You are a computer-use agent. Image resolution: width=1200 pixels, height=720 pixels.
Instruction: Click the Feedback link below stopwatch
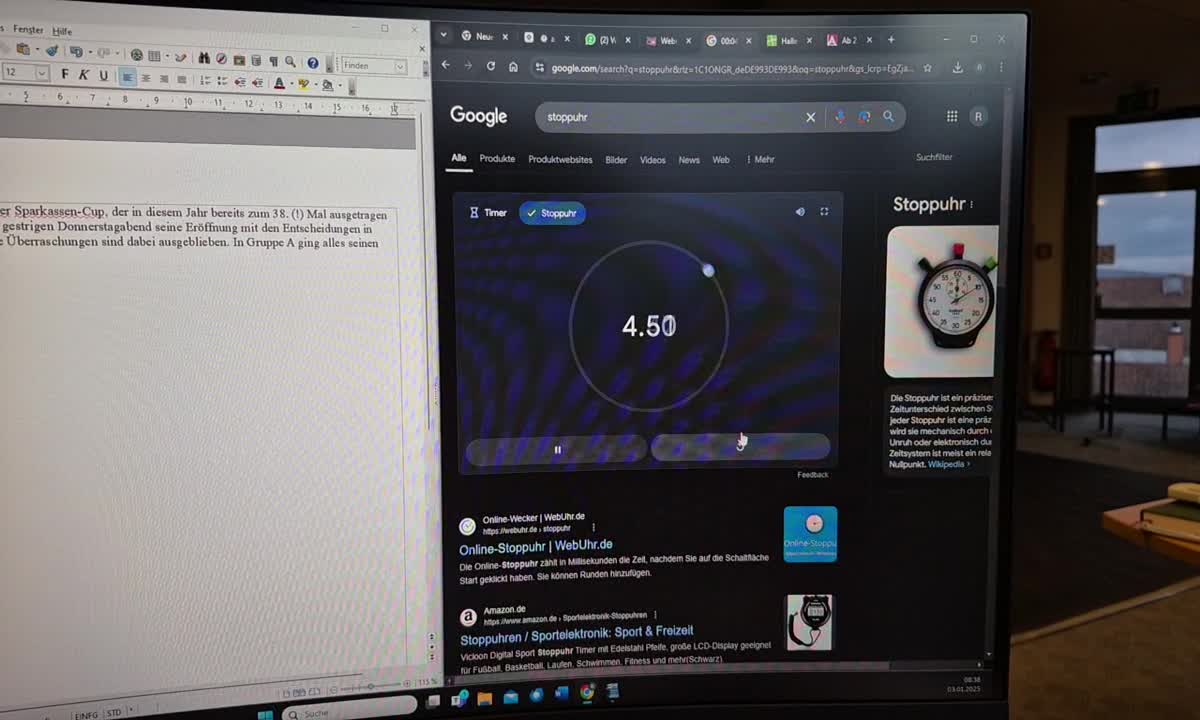pos(812,475)
